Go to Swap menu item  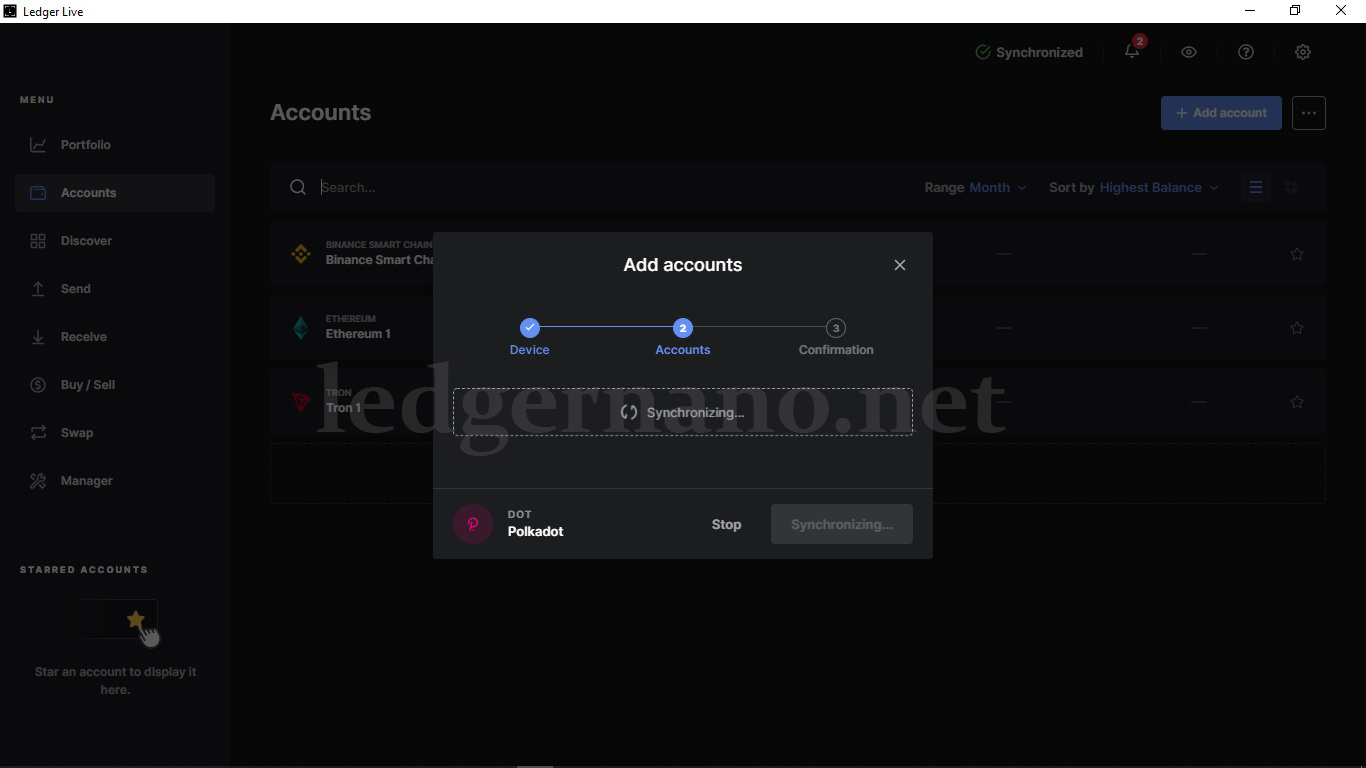pyautogui.click(x=115, y=433)
